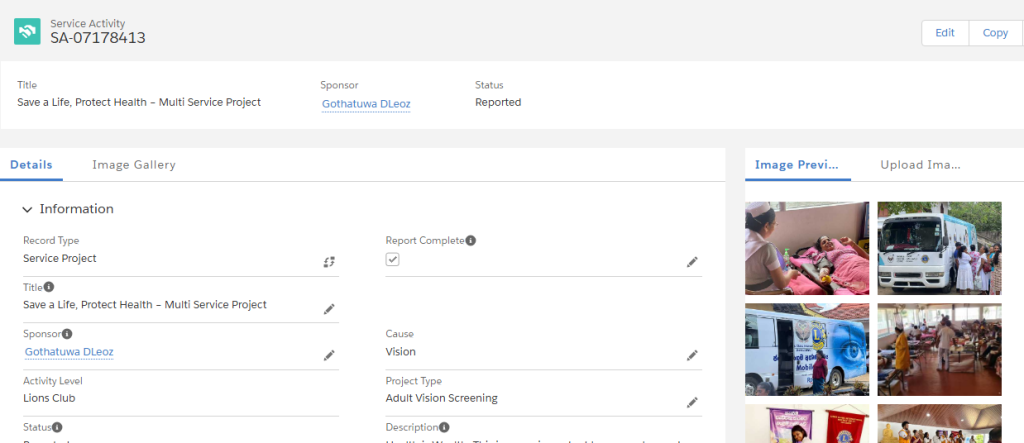The image size is (1024, 443).
Task: Show info tooltip for Report Complete
Action: [471, 240]
